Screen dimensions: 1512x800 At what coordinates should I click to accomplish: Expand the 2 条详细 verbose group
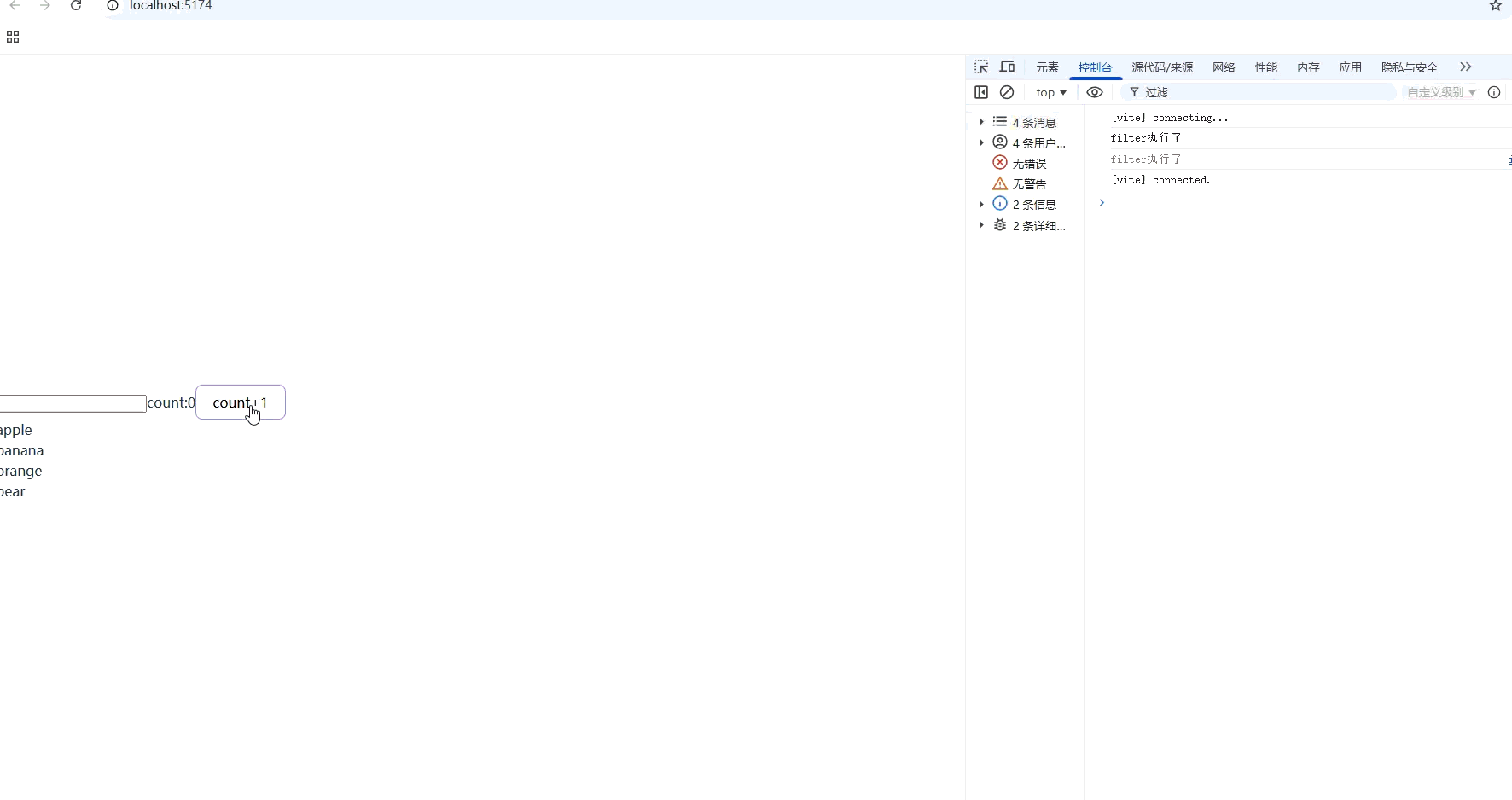click(x=981, y=225)
